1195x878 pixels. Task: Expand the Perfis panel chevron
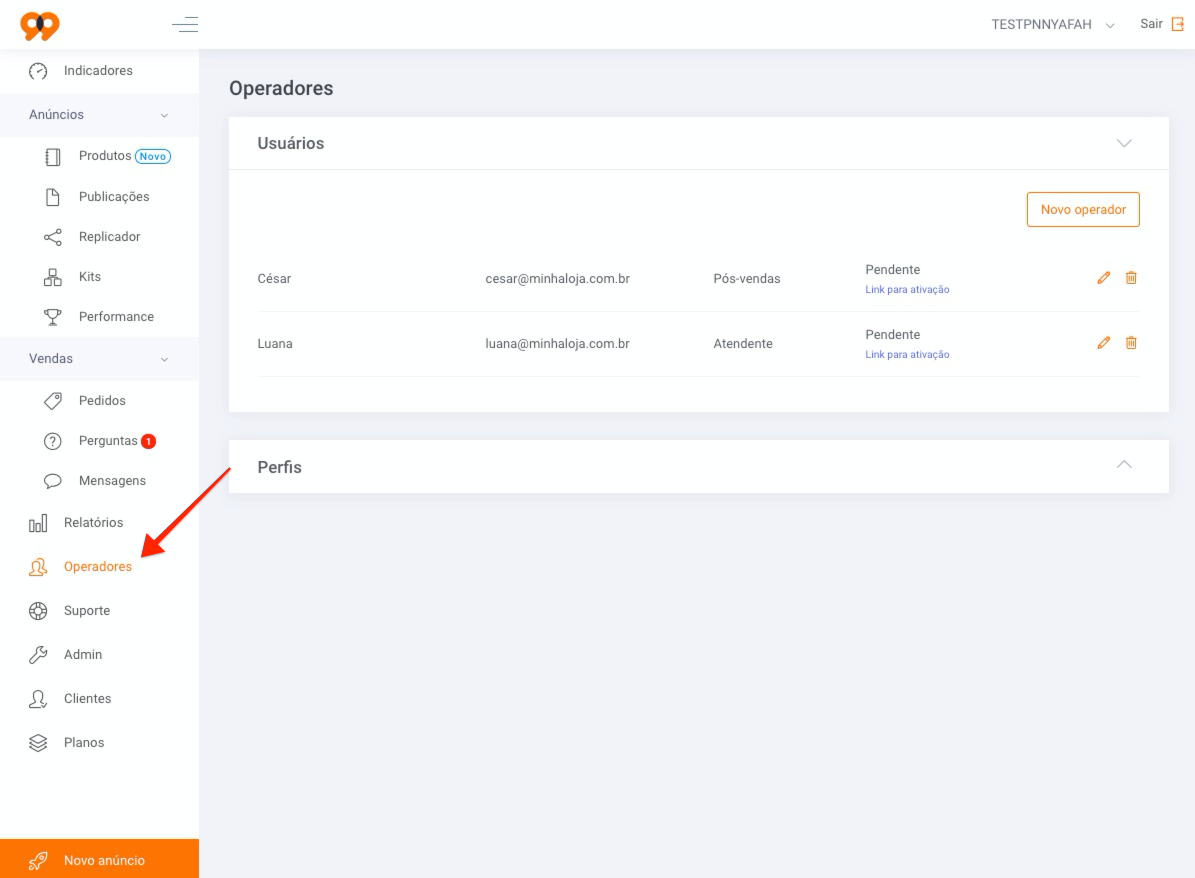point(1124,465)
